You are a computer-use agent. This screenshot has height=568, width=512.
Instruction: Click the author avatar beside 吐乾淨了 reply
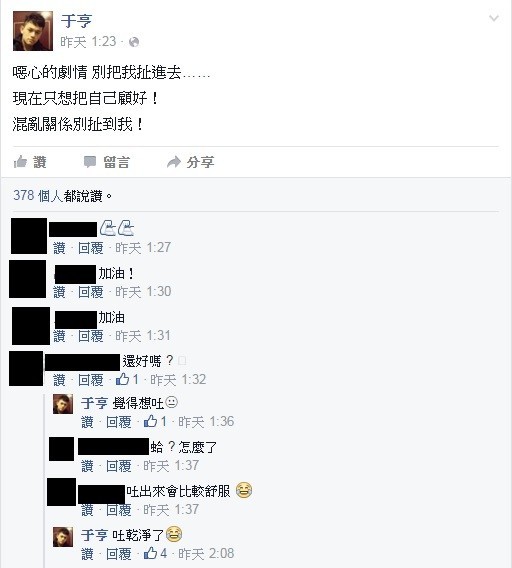[63, 537]
